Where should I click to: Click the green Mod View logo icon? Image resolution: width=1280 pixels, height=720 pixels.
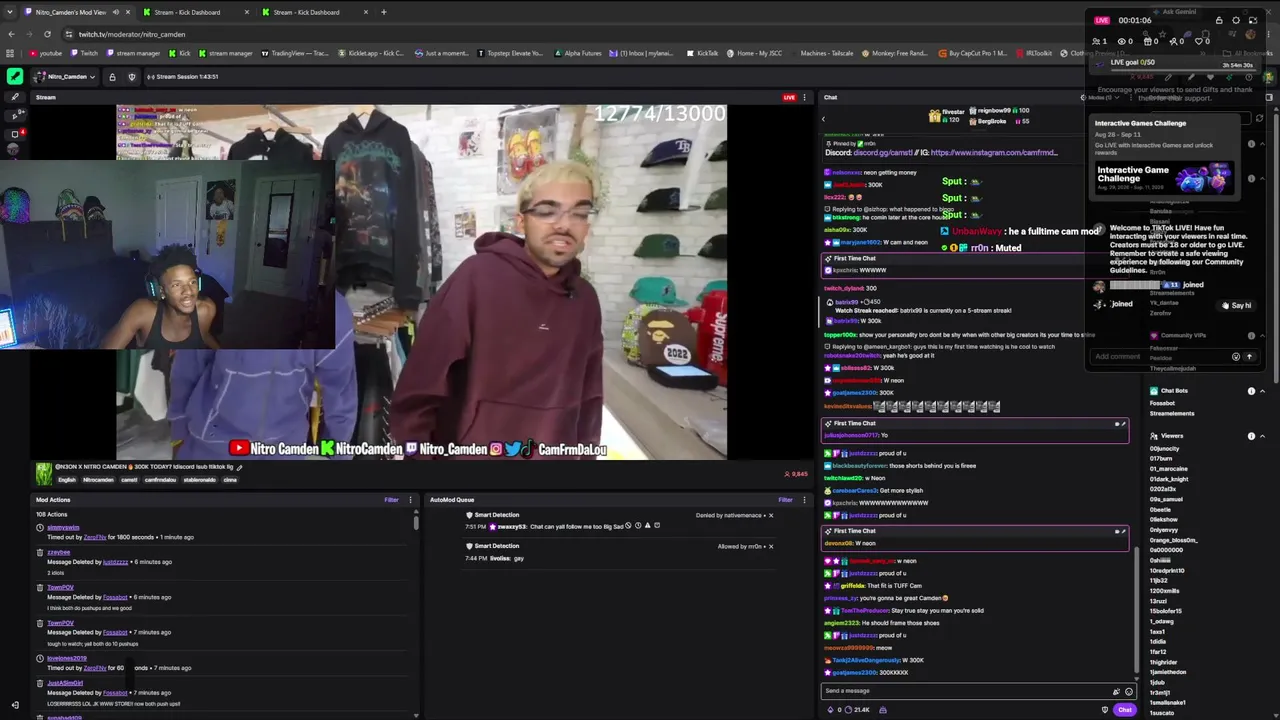tap(14, 76)
